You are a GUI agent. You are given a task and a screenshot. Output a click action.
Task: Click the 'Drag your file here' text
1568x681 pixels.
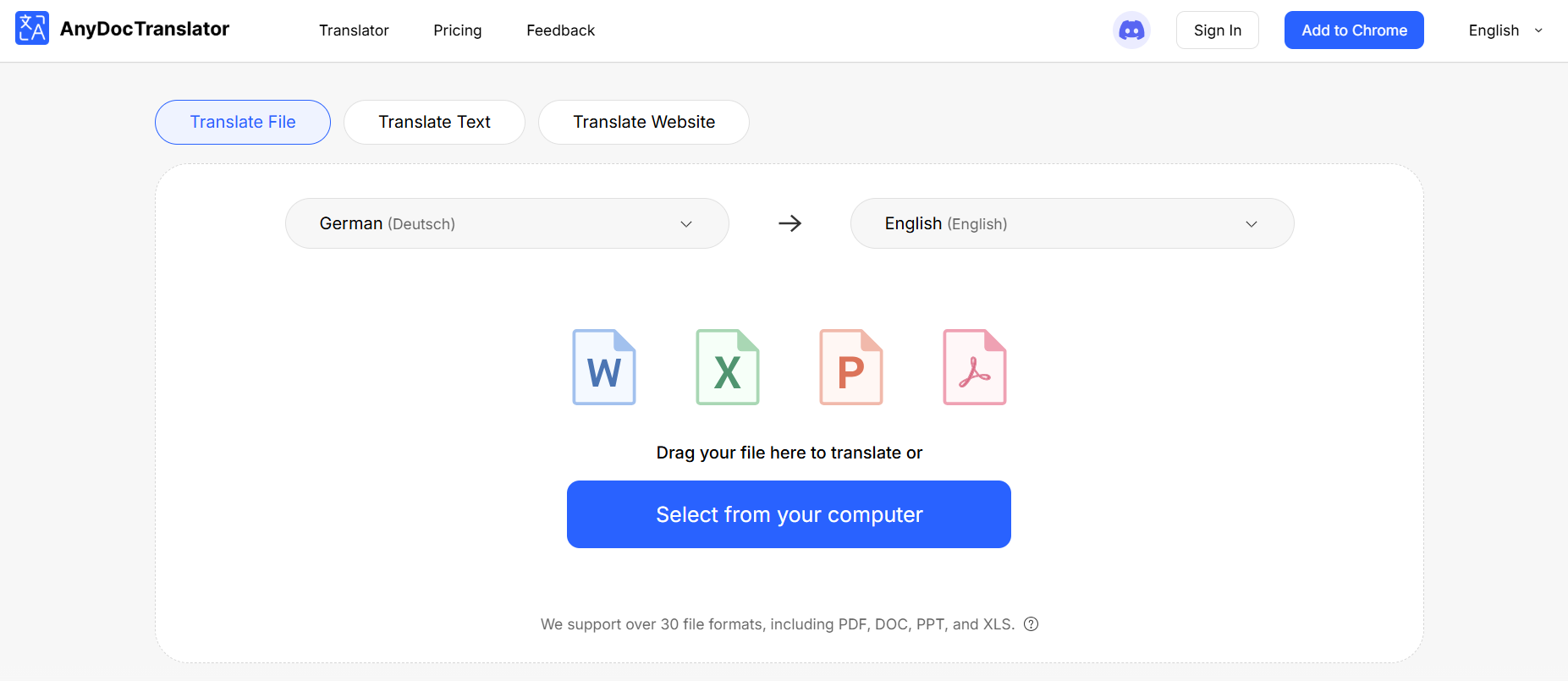[x=790, y=453]
